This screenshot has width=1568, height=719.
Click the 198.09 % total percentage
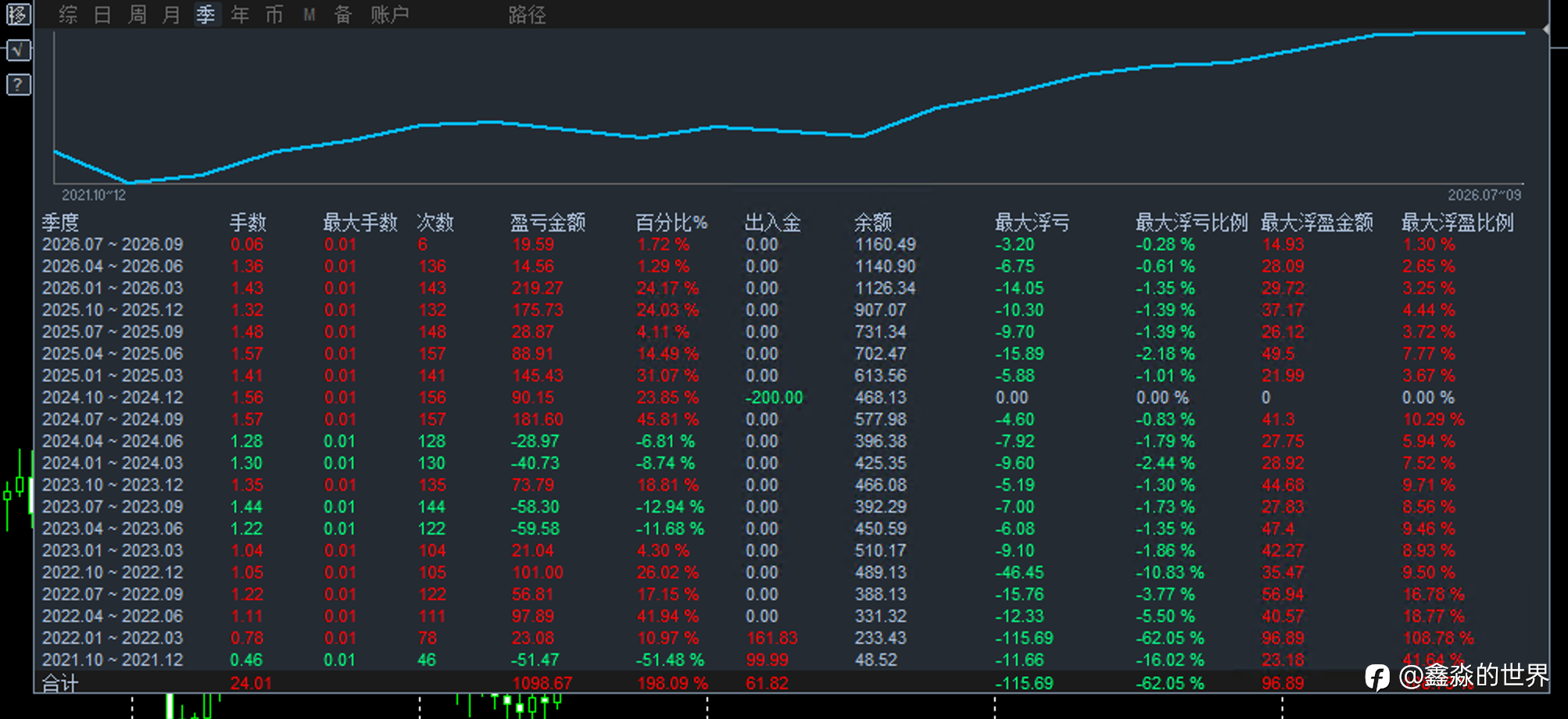click(672, 683)
